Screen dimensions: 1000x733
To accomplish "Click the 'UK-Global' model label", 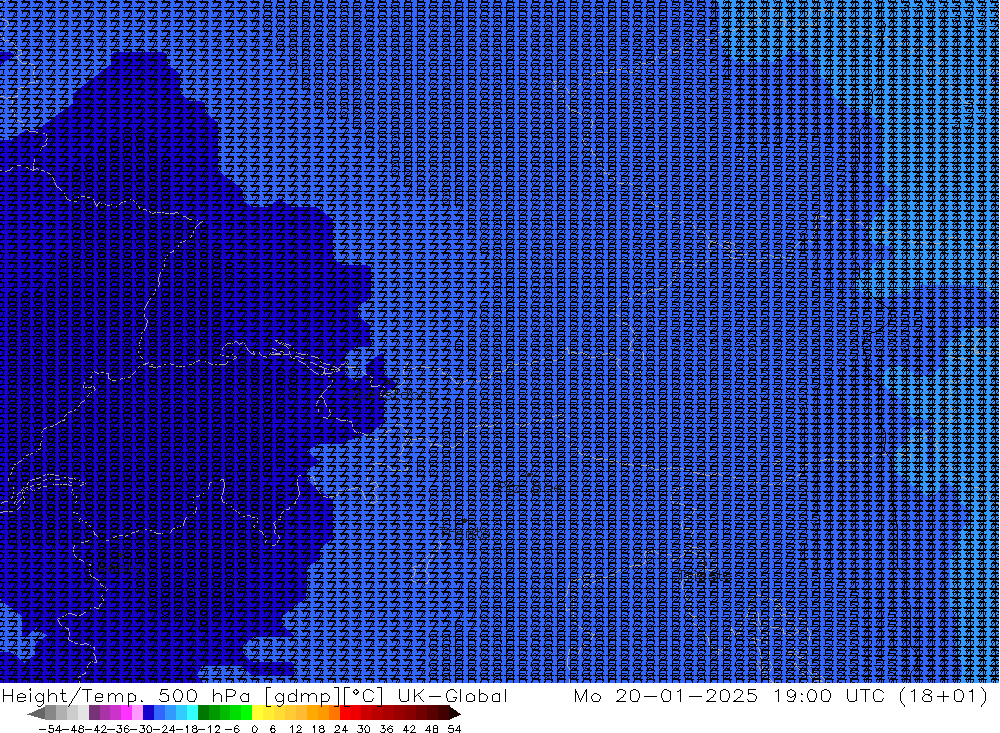I will [x=452, y=695].
